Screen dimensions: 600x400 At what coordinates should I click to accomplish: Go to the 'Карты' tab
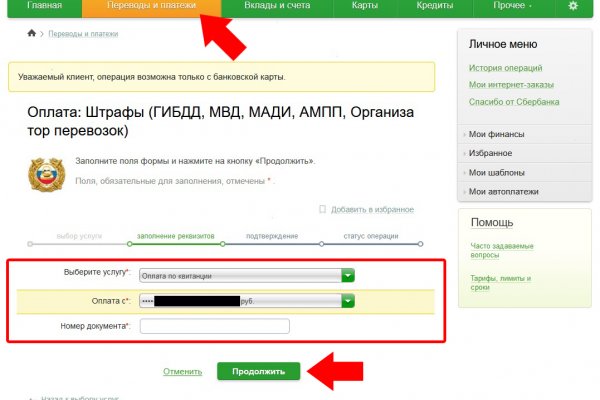pos(364,6)
